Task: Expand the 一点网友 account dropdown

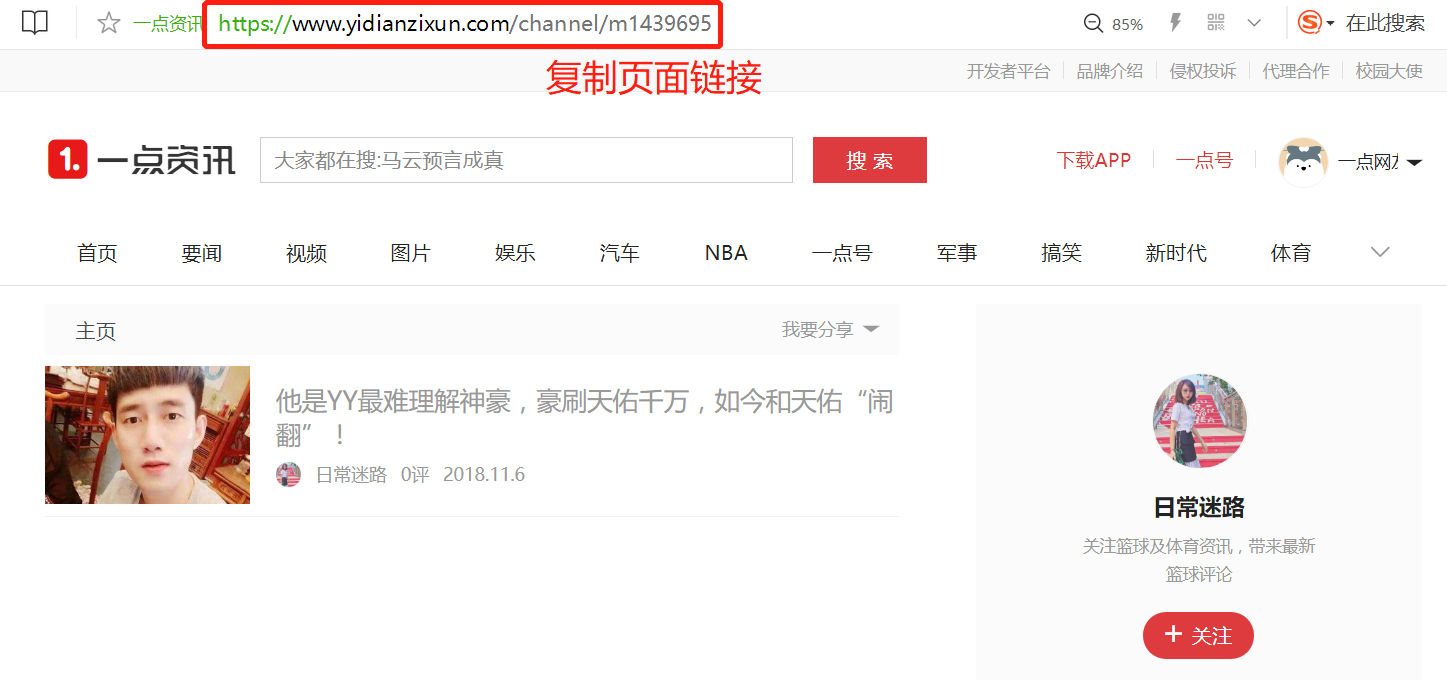Action: pyautogui.click(x=1414, y=163)
